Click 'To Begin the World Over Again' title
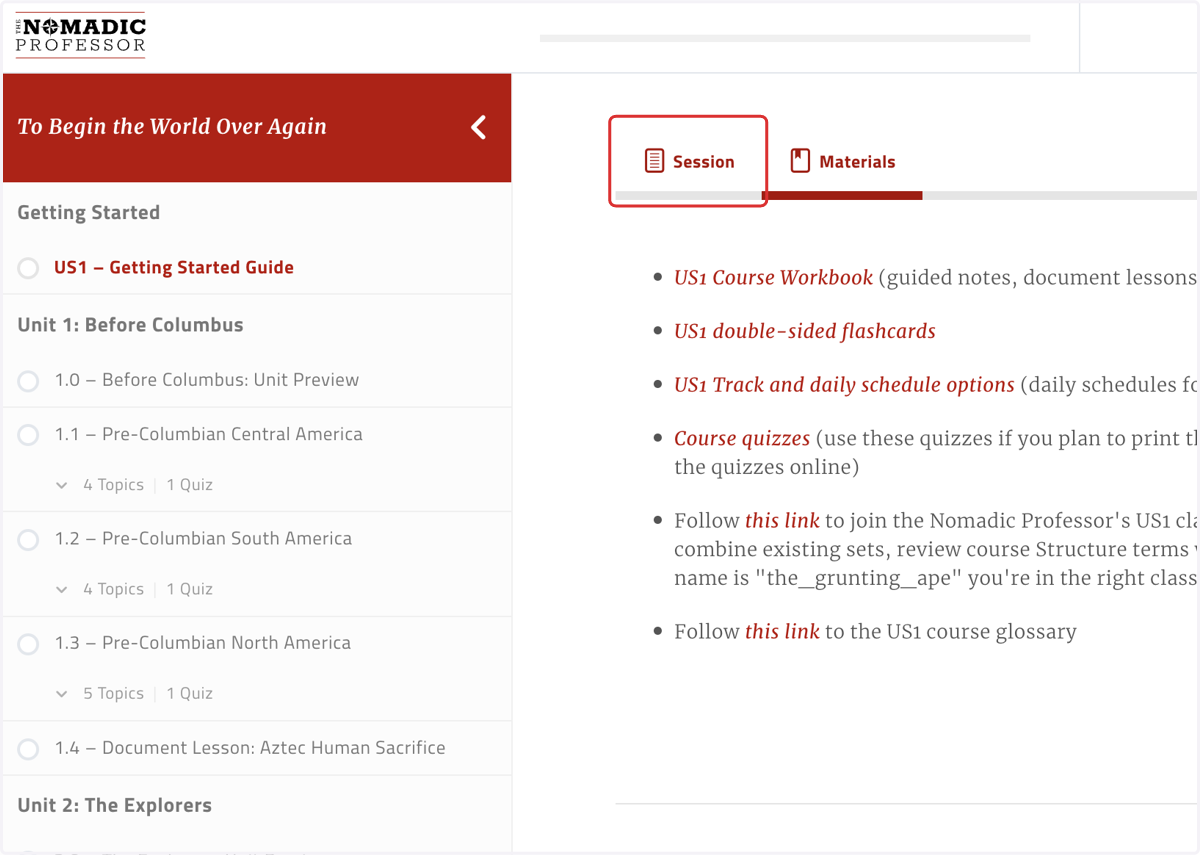This screenshot has height=855, width=1200. 172,126
